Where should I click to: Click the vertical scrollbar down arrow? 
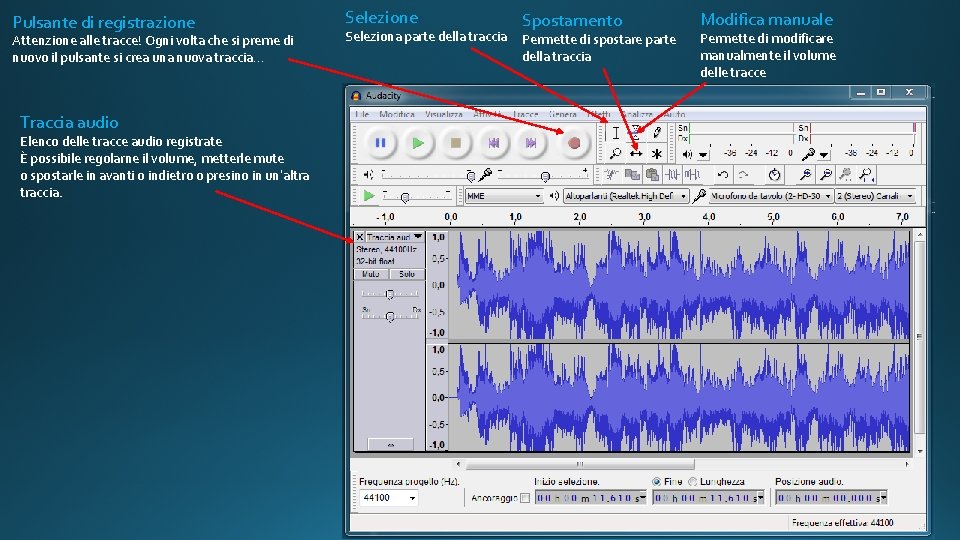[919, 451]
